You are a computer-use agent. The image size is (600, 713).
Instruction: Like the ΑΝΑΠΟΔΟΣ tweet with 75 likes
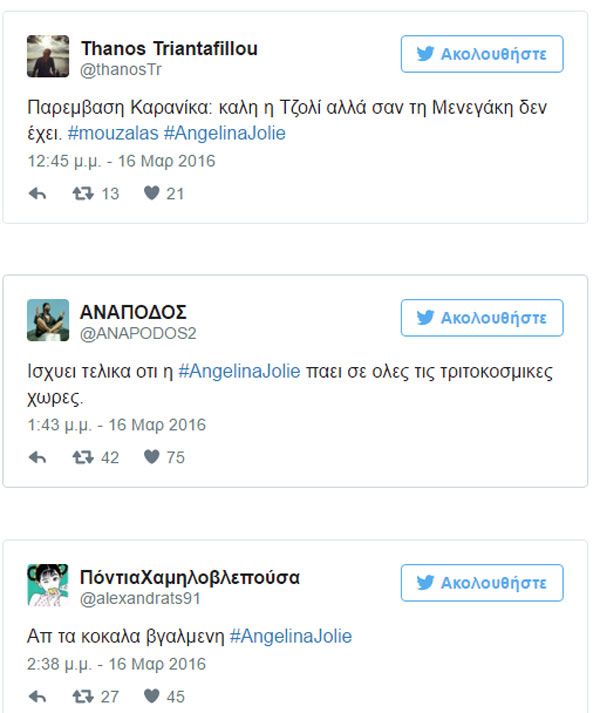point(151,457)
